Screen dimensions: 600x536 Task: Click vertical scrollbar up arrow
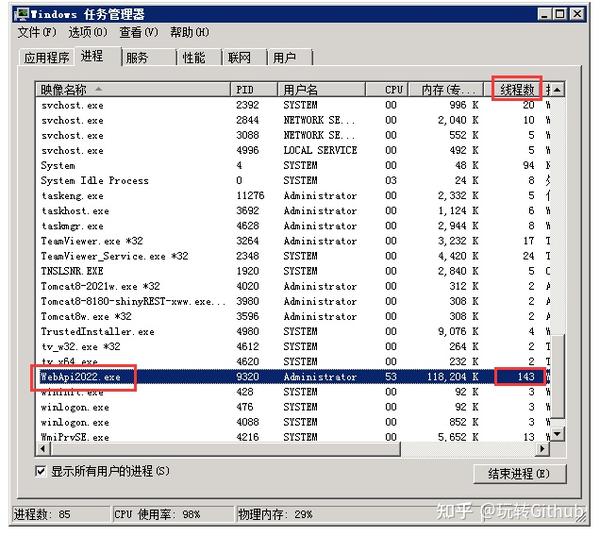[557, 90]
